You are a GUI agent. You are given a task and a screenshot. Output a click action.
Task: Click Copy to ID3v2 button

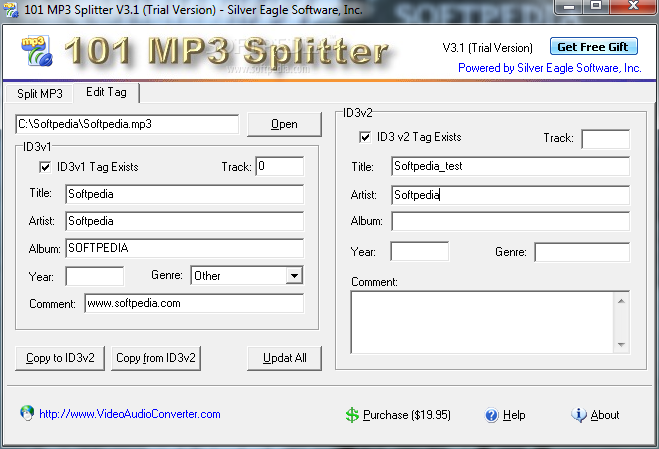click(x=60, y=358)
